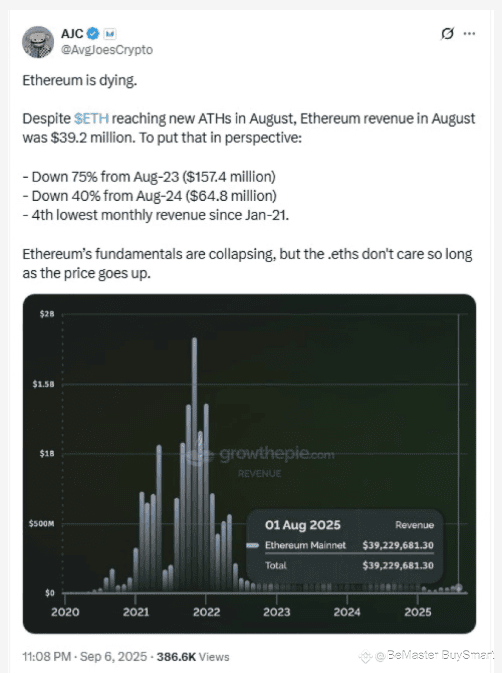Image resolution: width=502 pixels, height=673 pixels.
Task: Click the BeMaster BuySmart watermark logo
Action: tap(427, 655)
